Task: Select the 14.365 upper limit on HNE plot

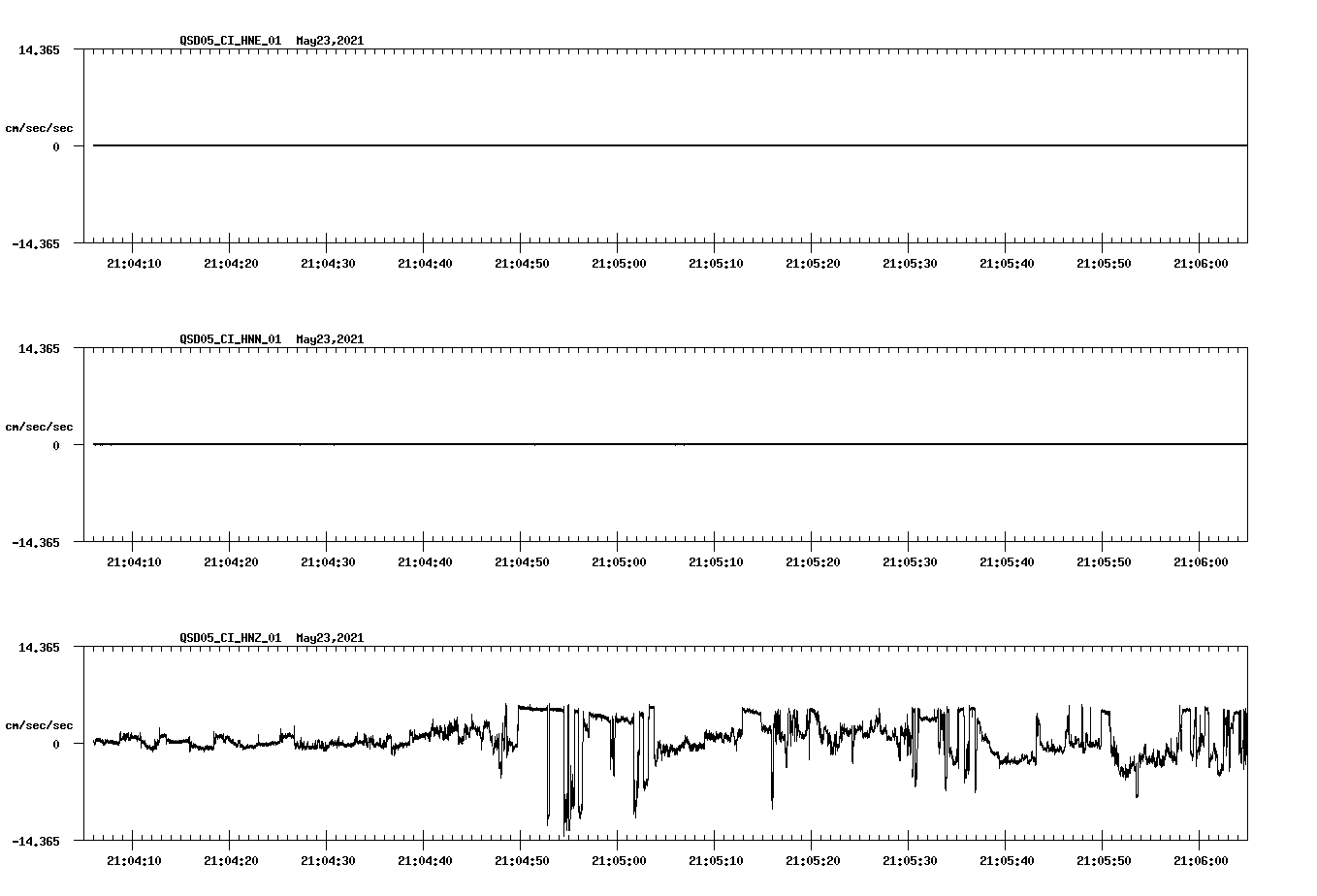Action: click(x=40, y=48)
